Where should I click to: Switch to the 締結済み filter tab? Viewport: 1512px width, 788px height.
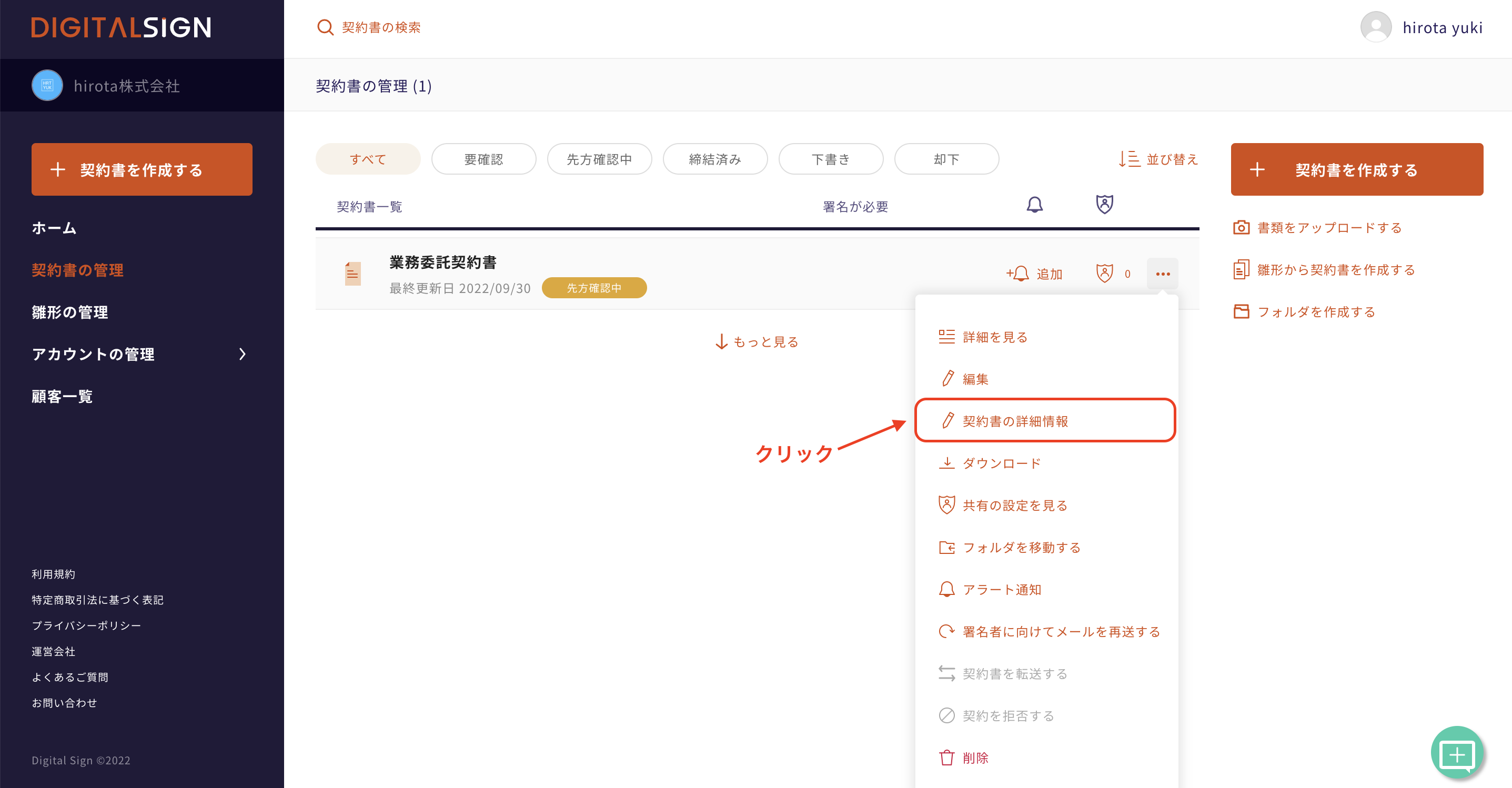[715, 159]
